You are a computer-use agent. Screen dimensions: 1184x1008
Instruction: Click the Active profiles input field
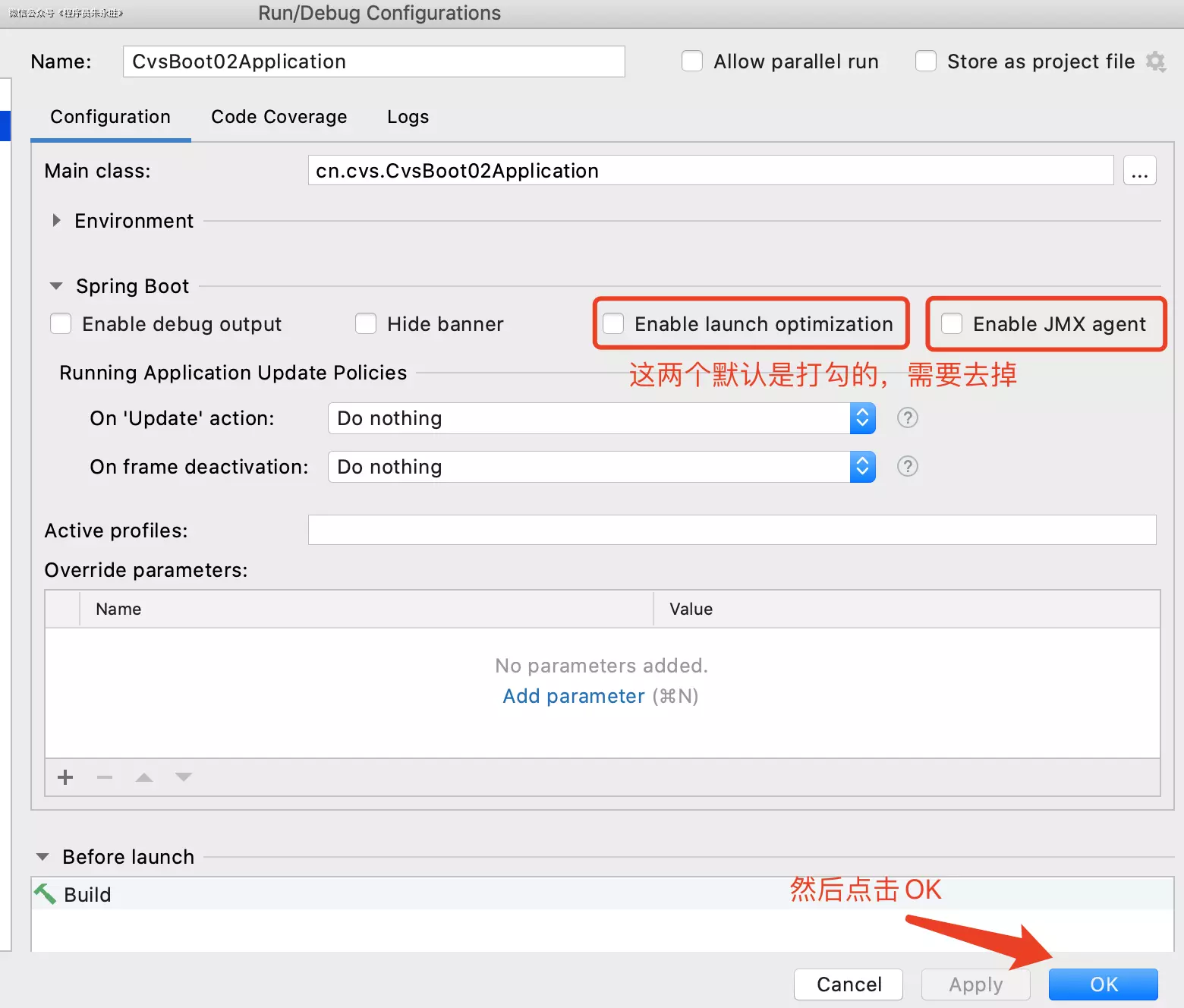(732, 530)
